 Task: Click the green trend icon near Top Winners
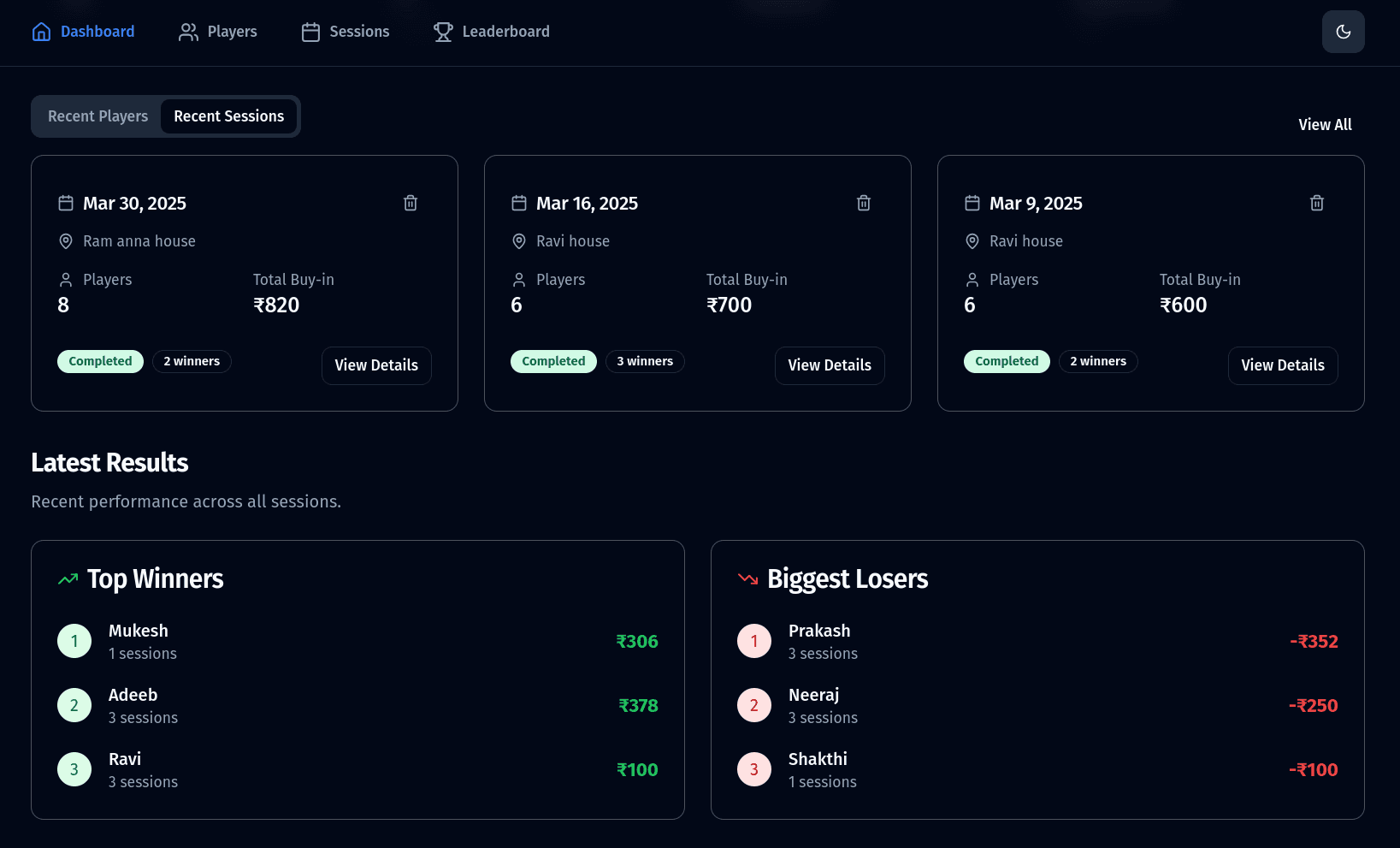click(68, 578)
